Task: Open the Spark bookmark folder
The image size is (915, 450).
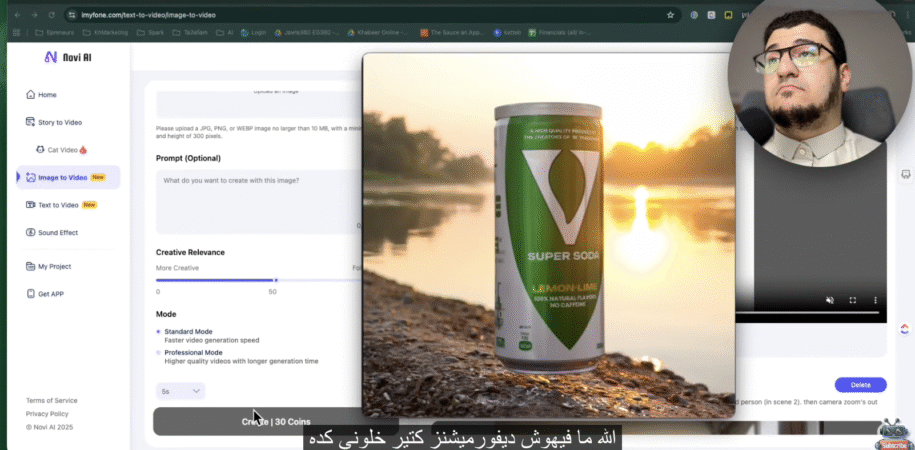Action: [x=151, y=33]
